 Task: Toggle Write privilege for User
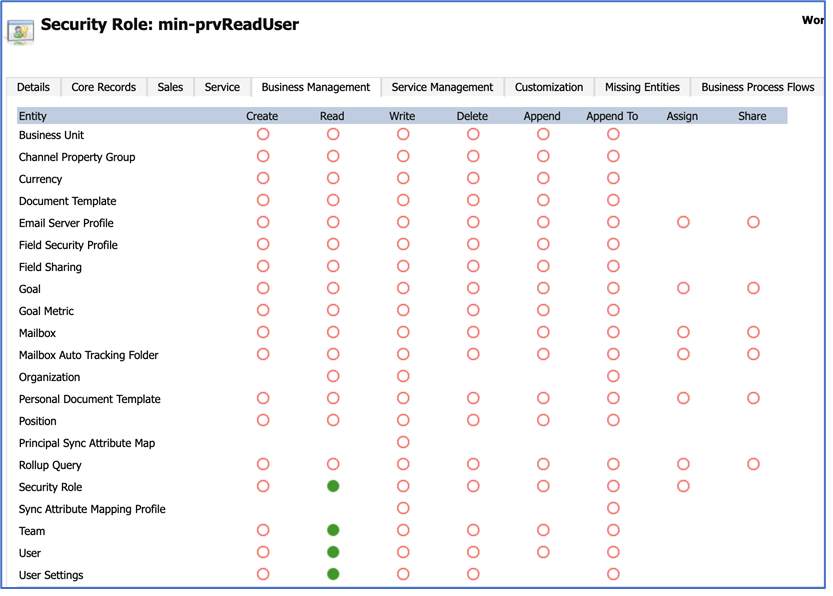pyautogui.click(x=403, y=552)
